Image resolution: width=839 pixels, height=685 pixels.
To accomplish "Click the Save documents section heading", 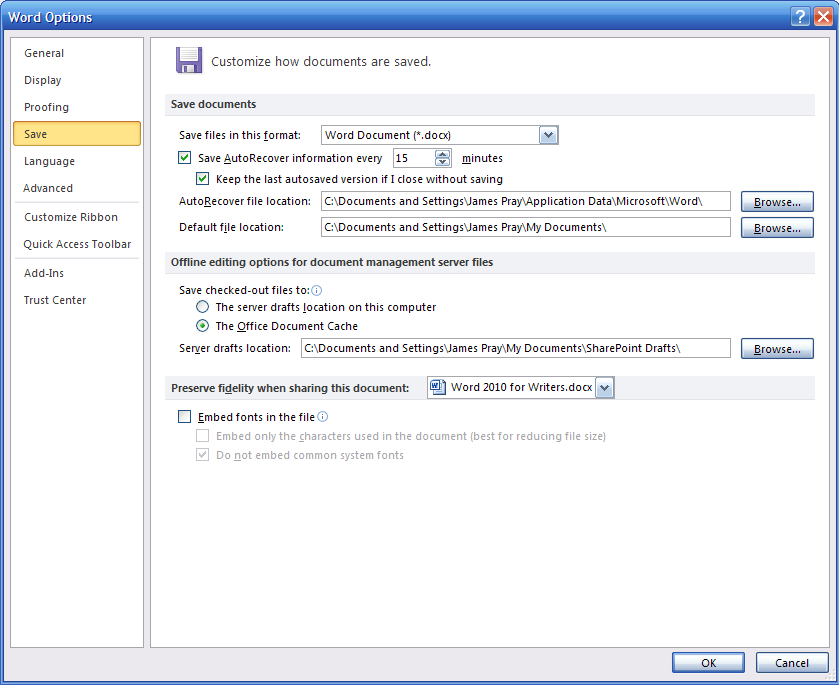I will point(213,104).
